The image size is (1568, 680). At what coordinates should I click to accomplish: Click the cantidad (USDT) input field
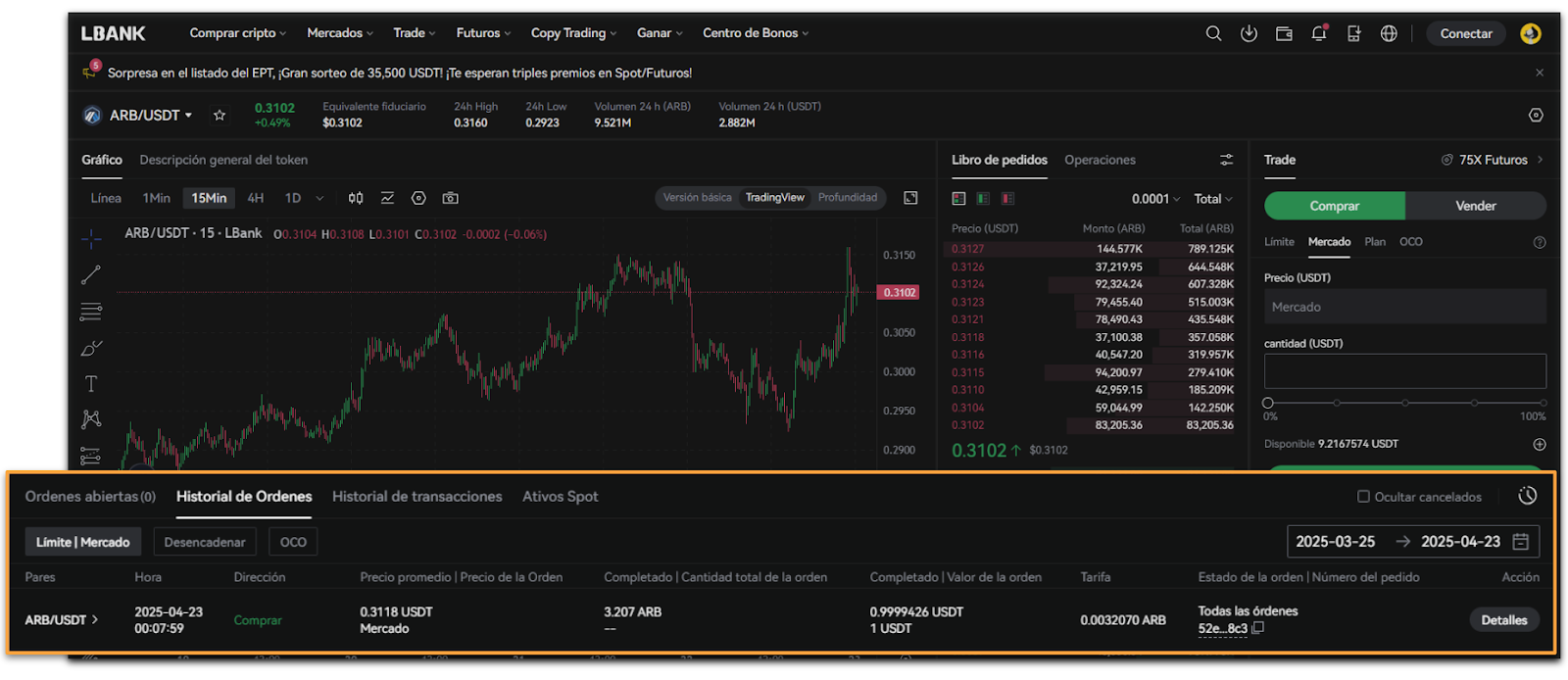(x=1405, y=371)
